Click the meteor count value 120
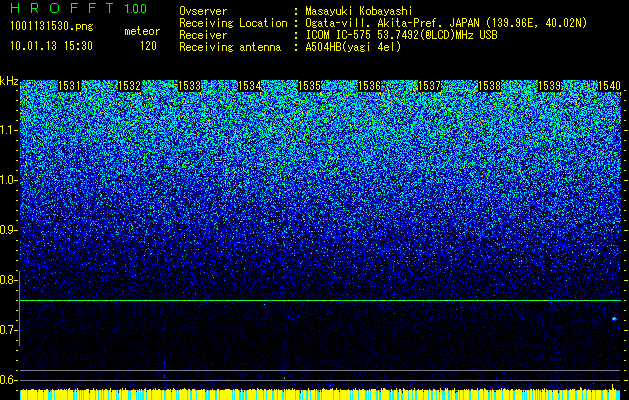The height and width of the screenshot is (400, 629). coord(148,46)
